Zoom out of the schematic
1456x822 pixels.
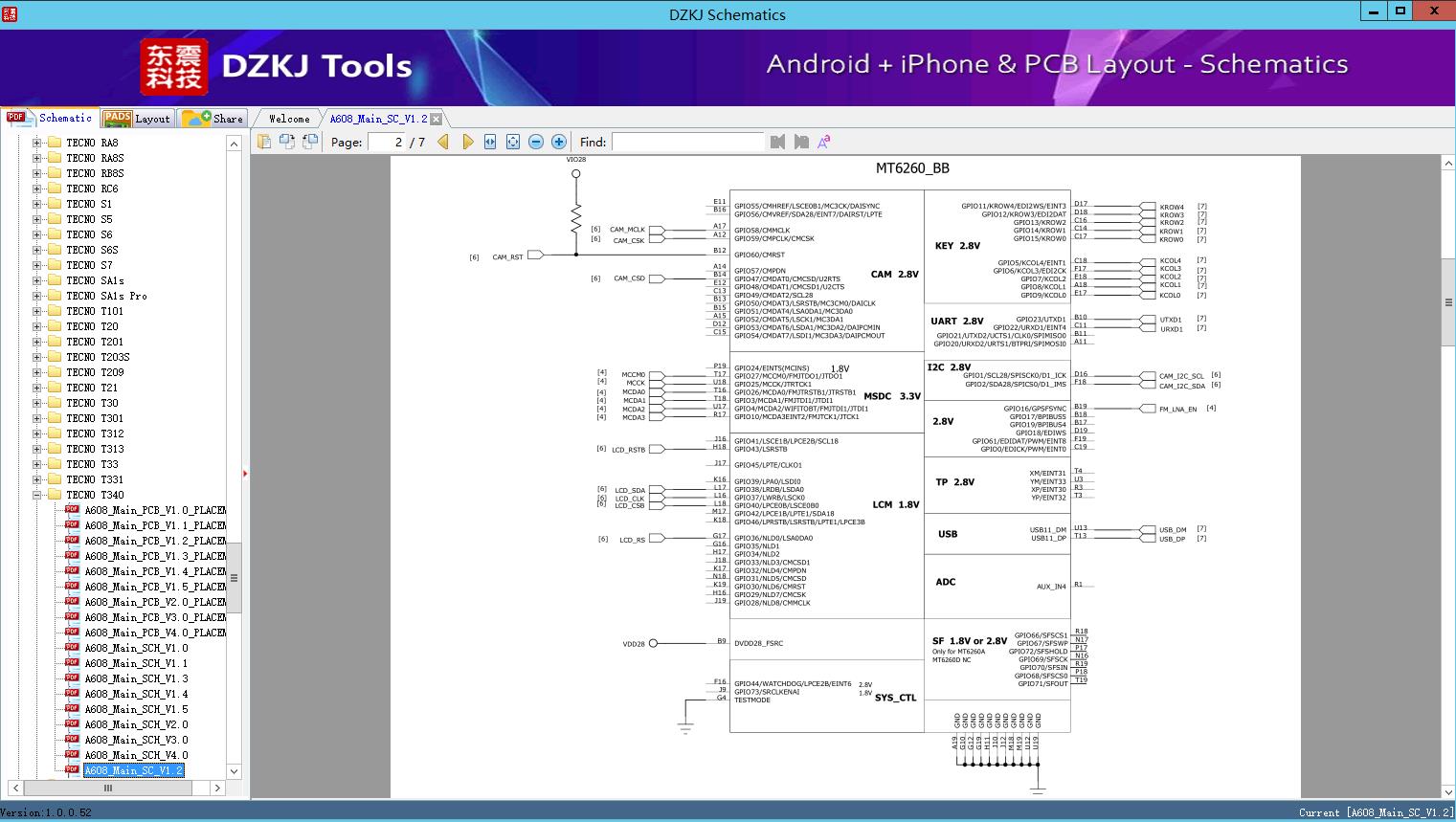[x=536, y=142]
